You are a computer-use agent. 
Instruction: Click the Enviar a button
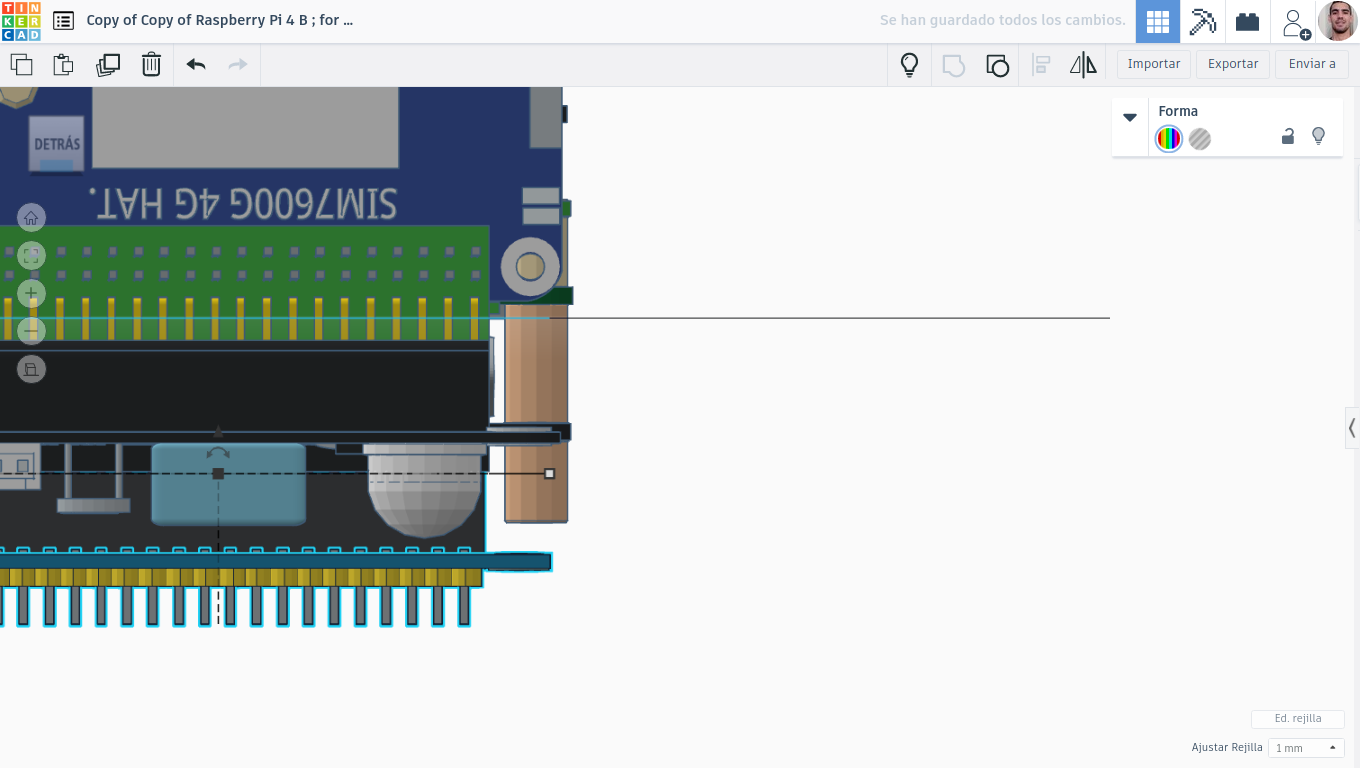[1312, 64]
